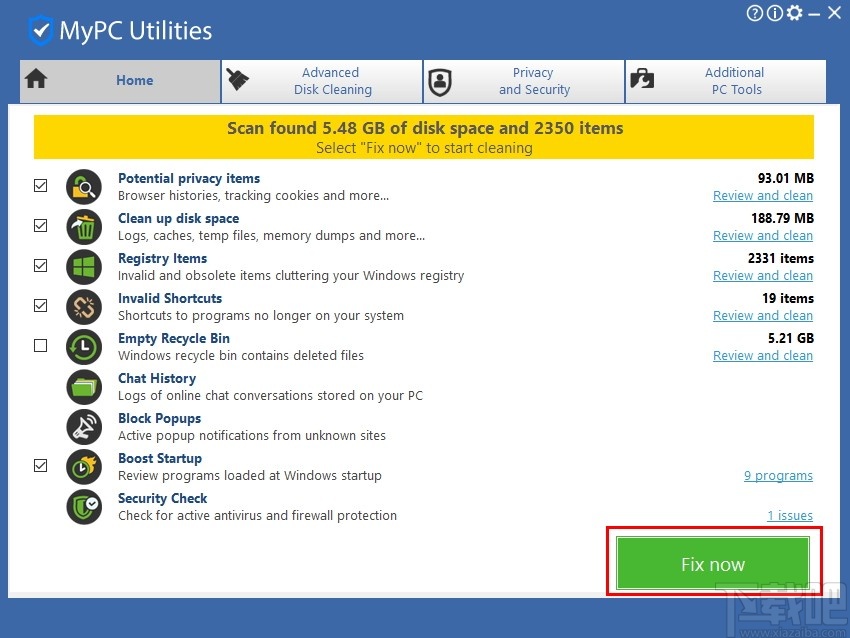The image size is (850, 638).
Task: Click the Boost Startup stopwatch icon
Action: pyautogui.click(x=84, y=467)
